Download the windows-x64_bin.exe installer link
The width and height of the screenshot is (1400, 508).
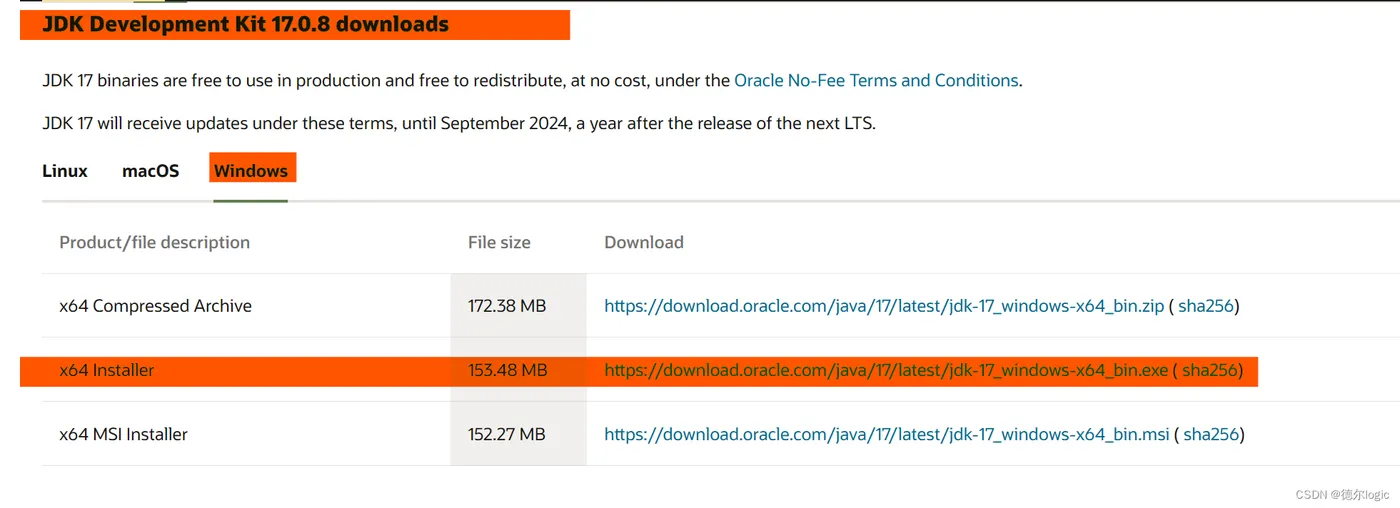(886, 370)
